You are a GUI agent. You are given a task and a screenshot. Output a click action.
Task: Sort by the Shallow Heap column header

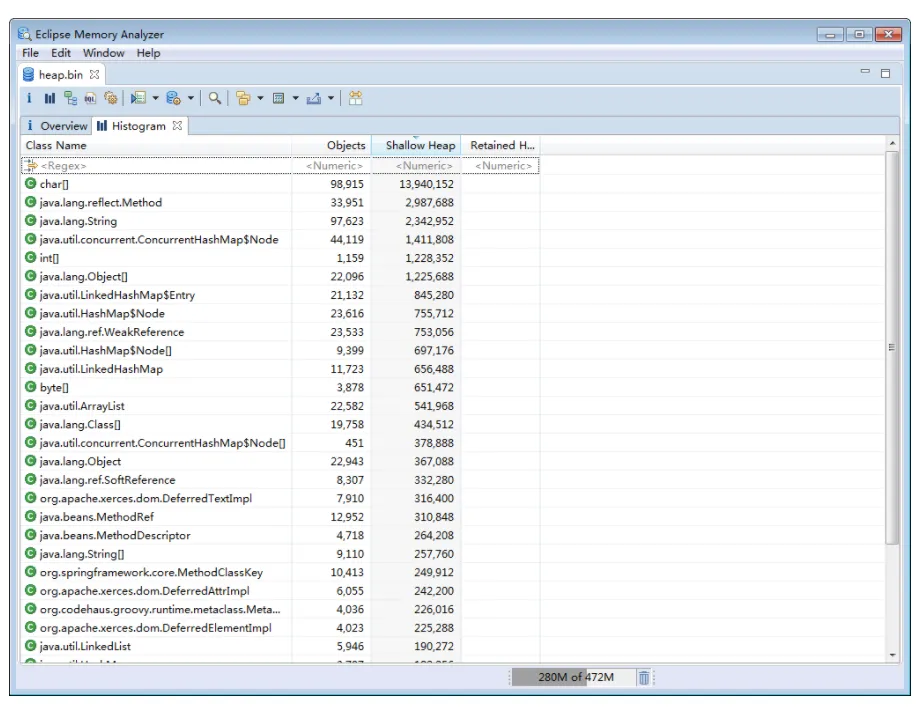point(419,146)
